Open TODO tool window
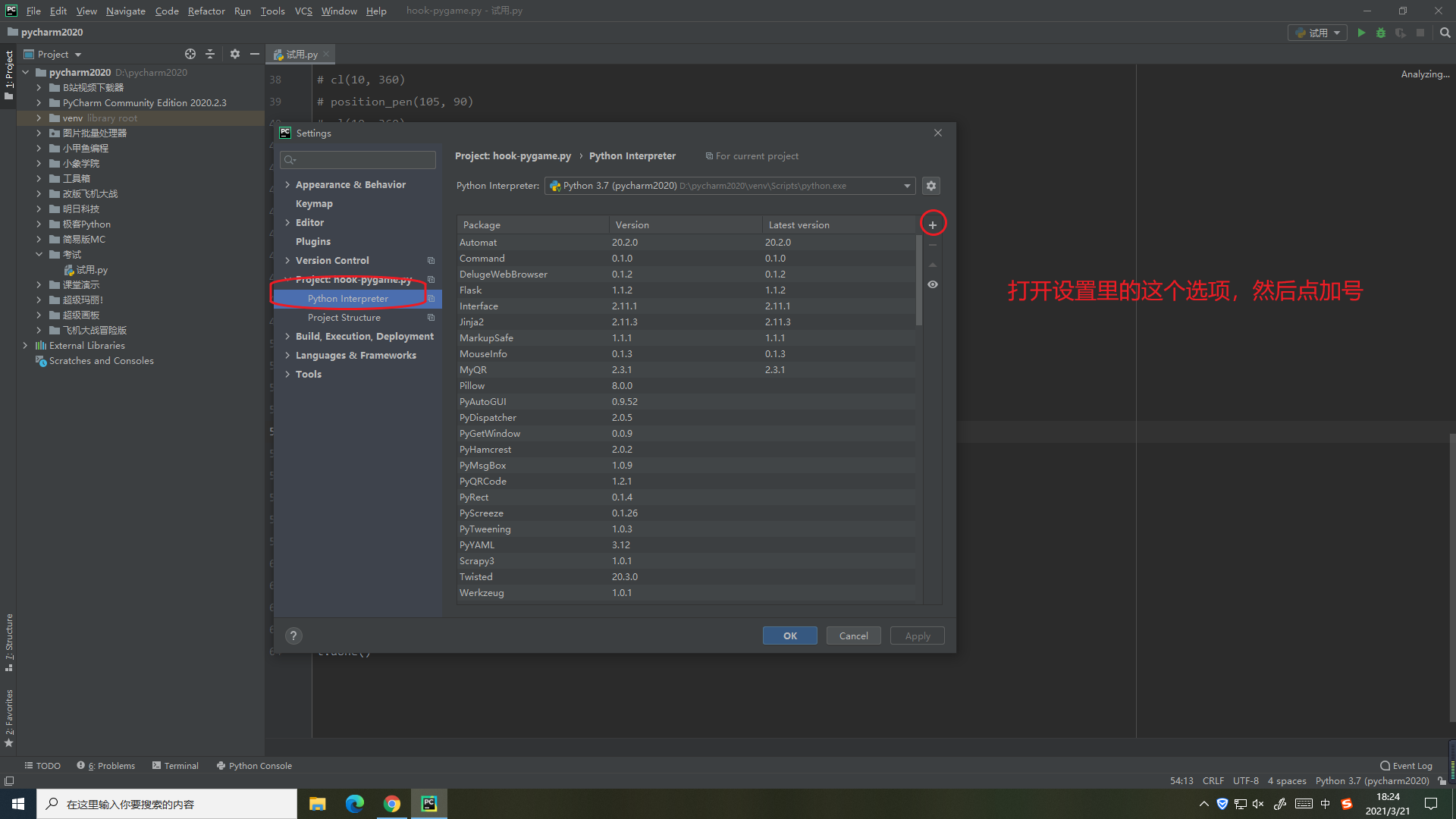The height and width of the screenshot is (819, 1456). tap(42, 765)
